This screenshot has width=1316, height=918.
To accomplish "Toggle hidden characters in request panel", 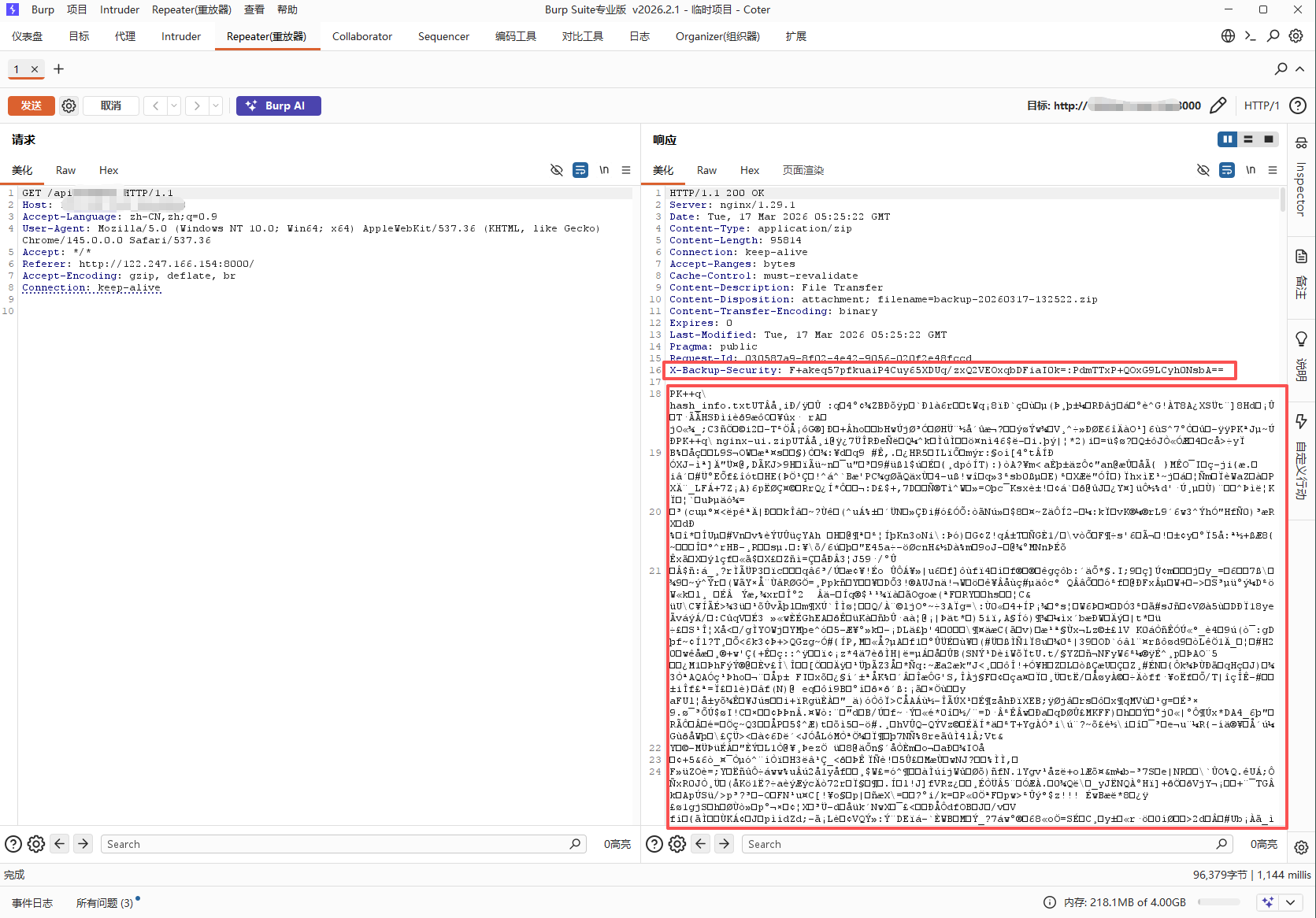I will point(557,170).
